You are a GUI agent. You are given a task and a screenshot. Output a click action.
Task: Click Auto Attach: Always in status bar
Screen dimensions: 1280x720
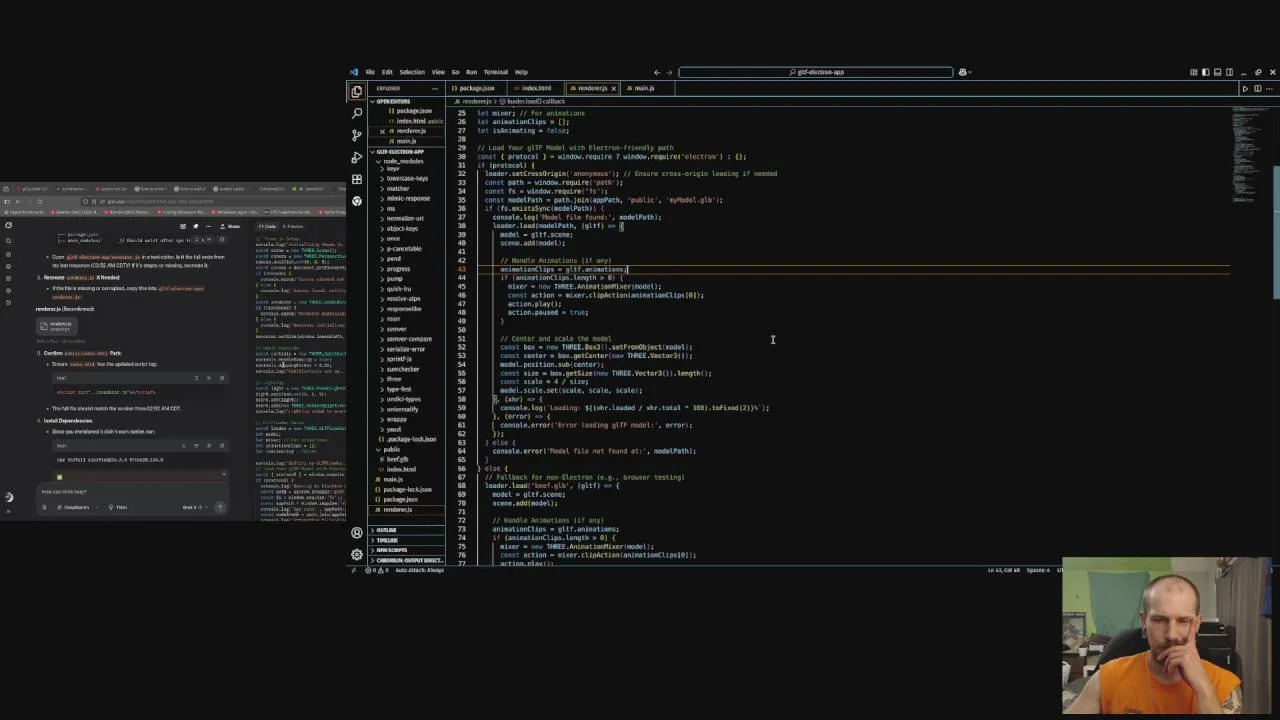pyautogui.click(x=418, y=570)
